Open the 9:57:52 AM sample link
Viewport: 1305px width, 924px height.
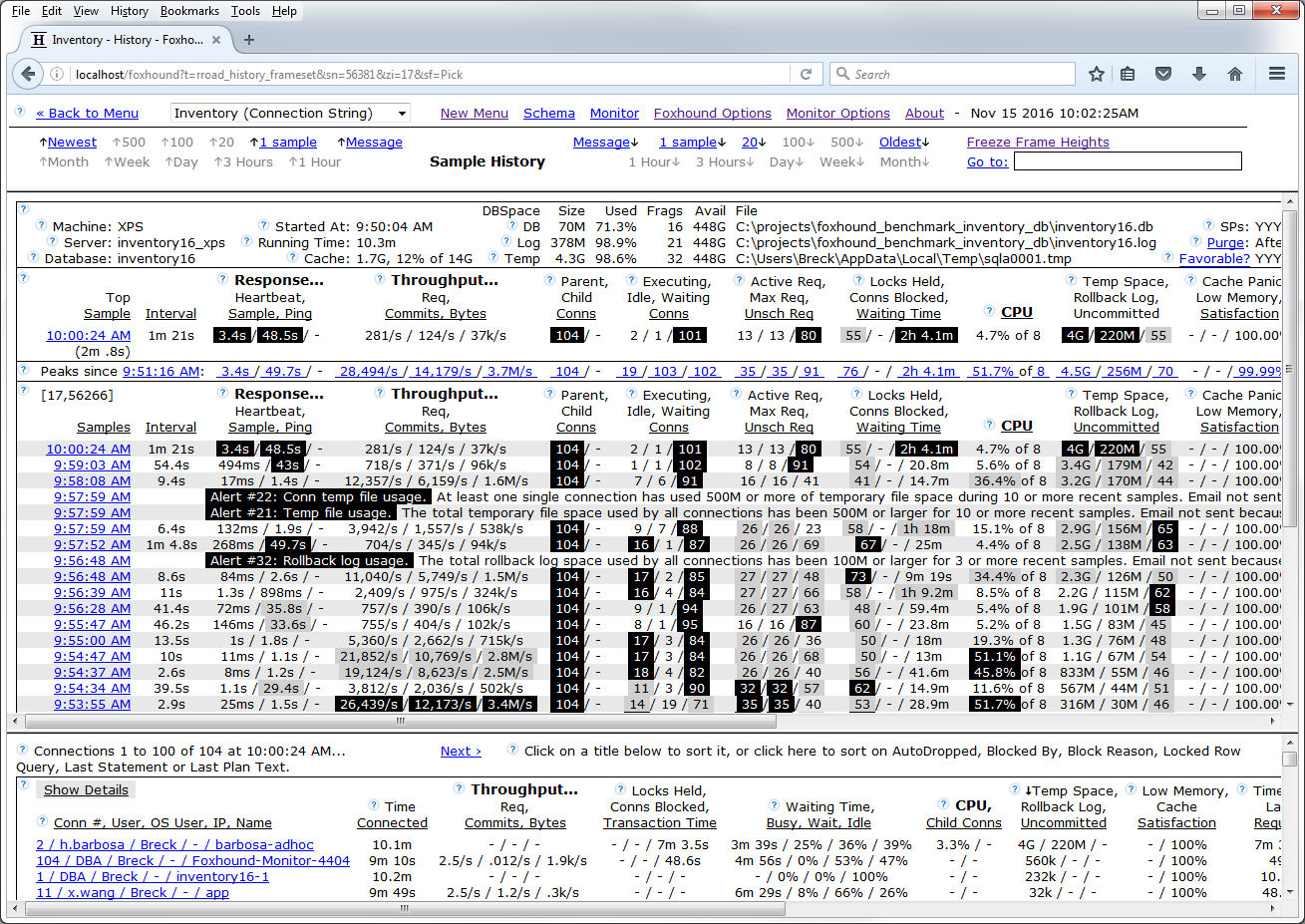coord(92,545)
